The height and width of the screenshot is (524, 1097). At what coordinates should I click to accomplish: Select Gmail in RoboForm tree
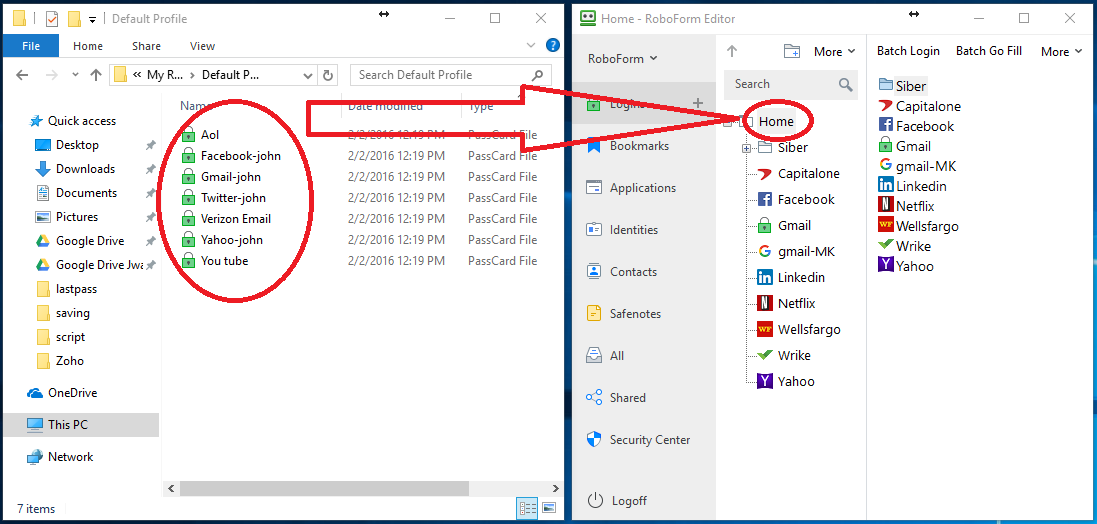[x=784, y=225]
